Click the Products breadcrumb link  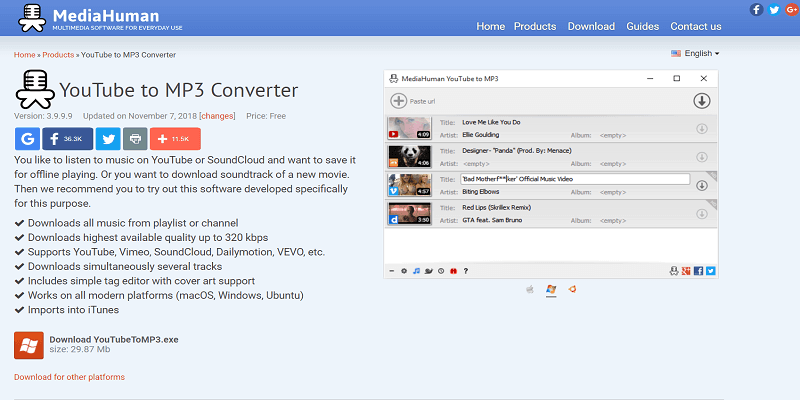point(58,55)
